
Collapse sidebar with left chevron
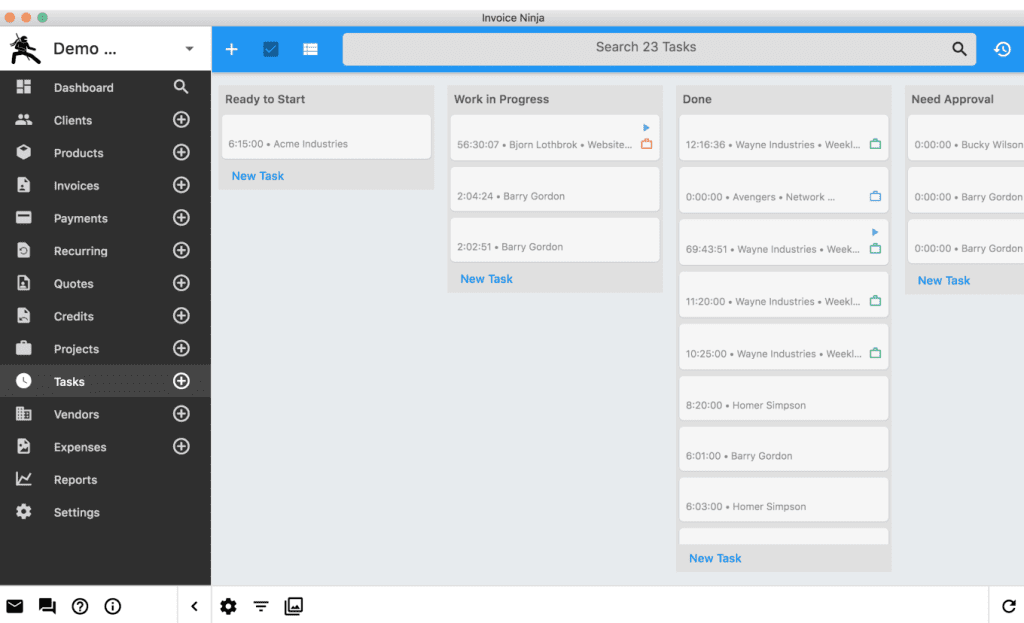tap(194, 606)
